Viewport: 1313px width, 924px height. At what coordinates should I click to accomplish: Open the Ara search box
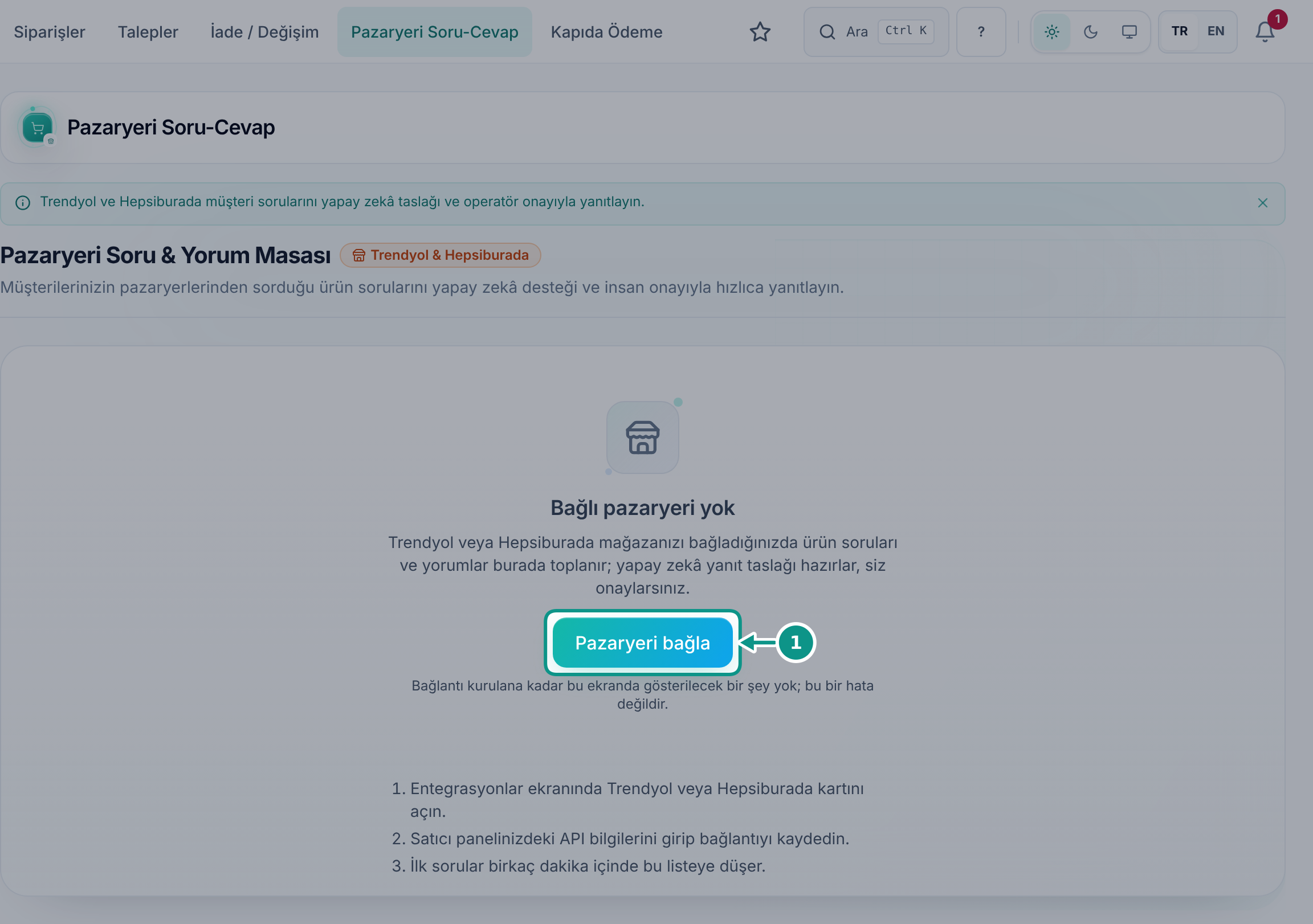click(875, 32)
